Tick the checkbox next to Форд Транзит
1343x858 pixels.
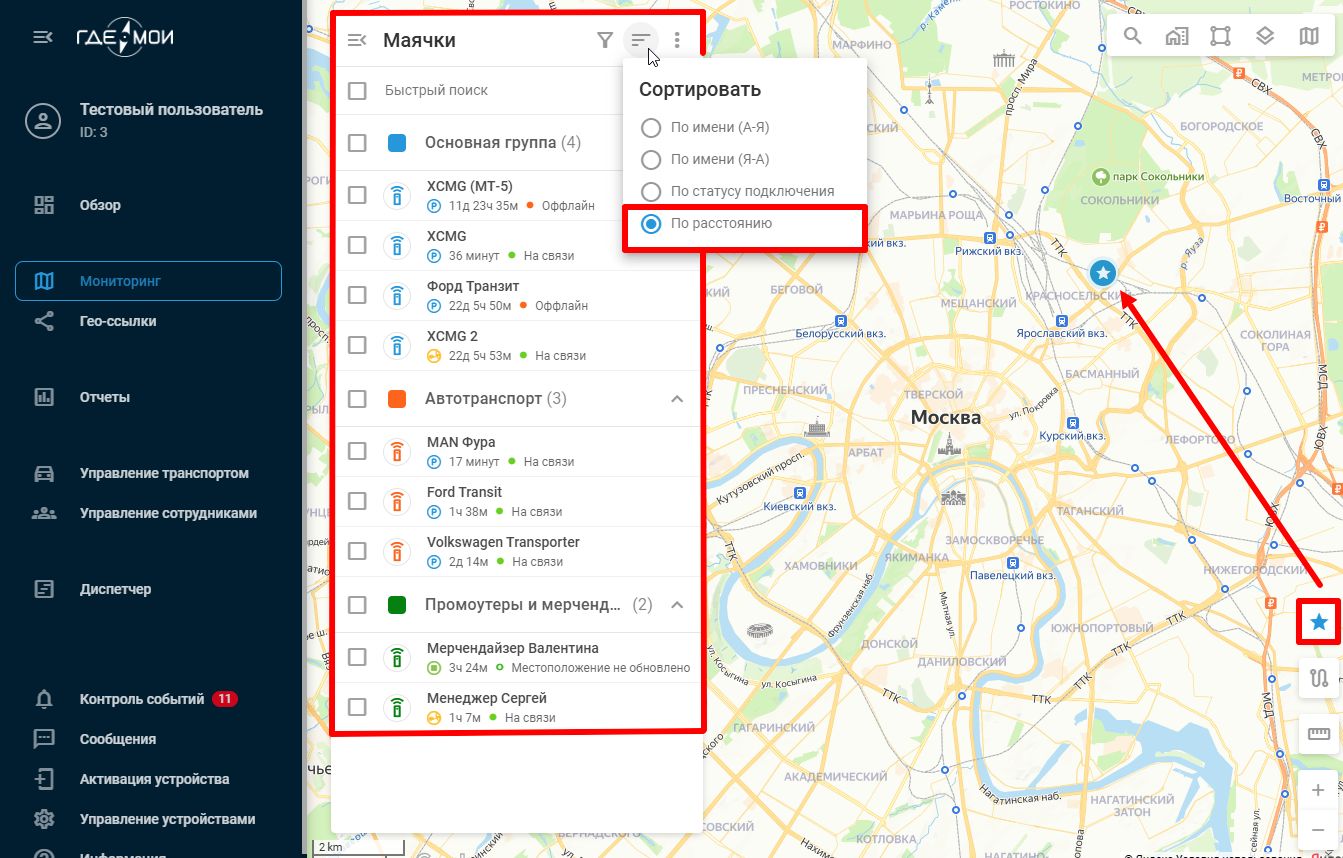(x=357, y=295)
